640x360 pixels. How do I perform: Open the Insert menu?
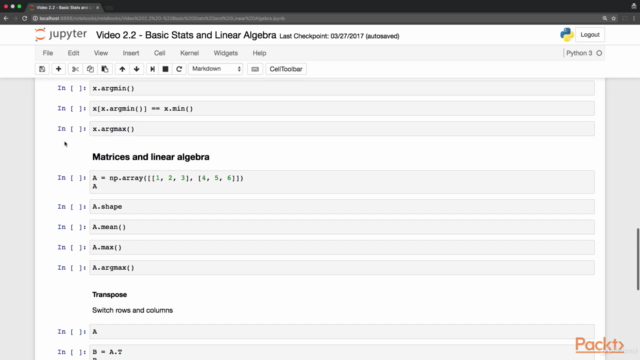pyautogui.click(x=131, y=53)
